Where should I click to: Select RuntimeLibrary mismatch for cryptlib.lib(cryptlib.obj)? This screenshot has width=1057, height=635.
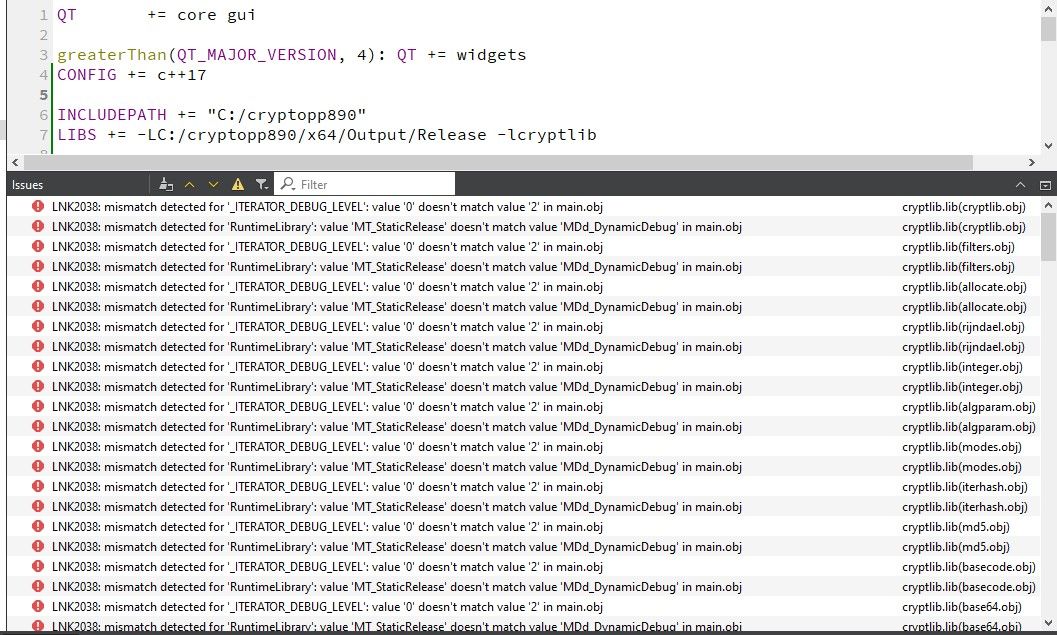point(523,226)
